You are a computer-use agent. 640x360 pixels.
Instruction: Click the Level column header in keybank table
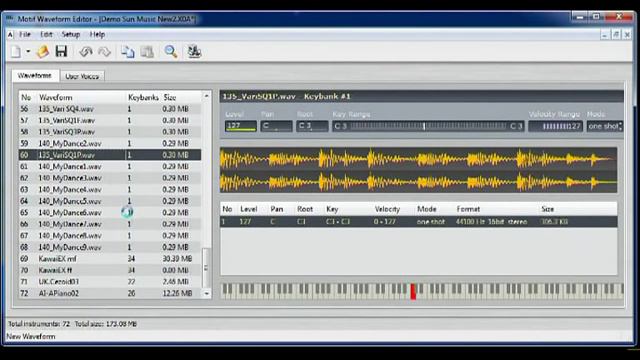[249, 209]
